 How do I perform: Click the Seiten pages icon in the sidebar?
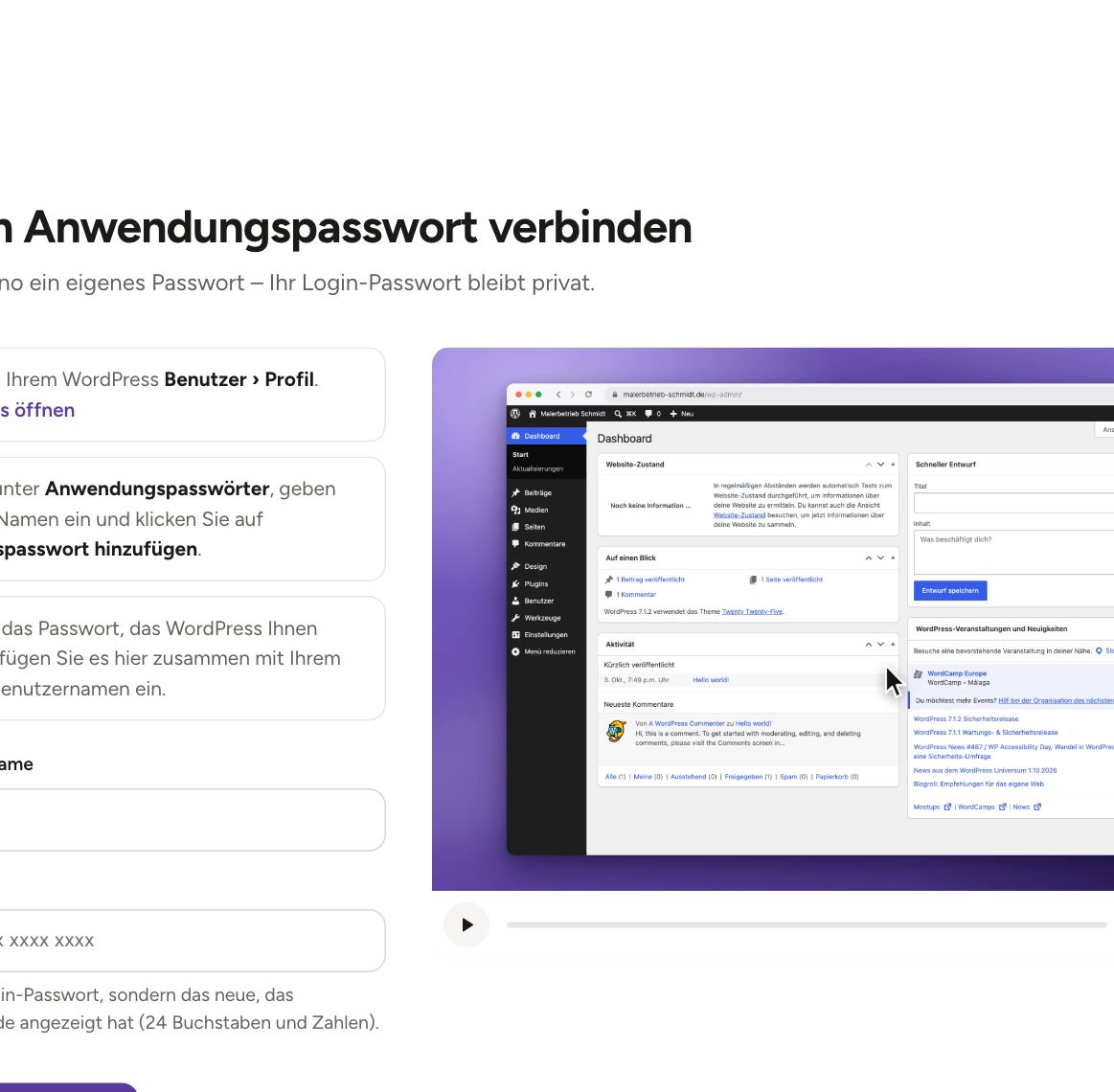click(x=515, y=527)
